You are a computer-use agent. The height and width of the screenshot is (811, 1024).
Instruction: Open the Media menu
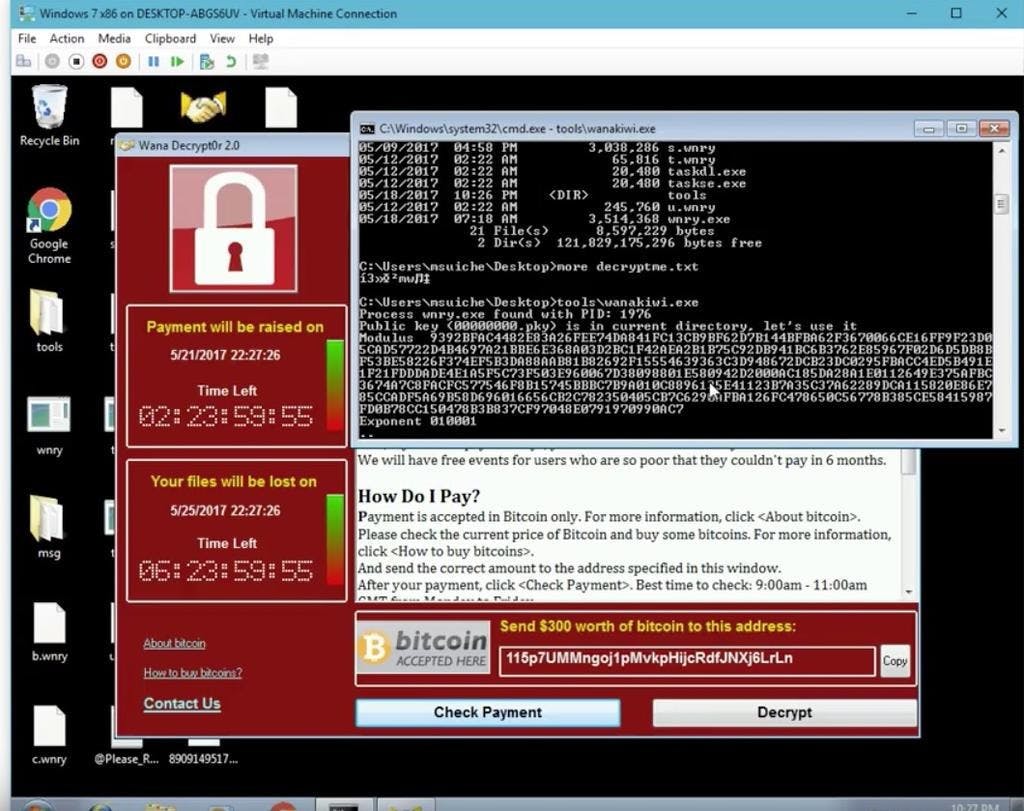(x=114, y=39)
